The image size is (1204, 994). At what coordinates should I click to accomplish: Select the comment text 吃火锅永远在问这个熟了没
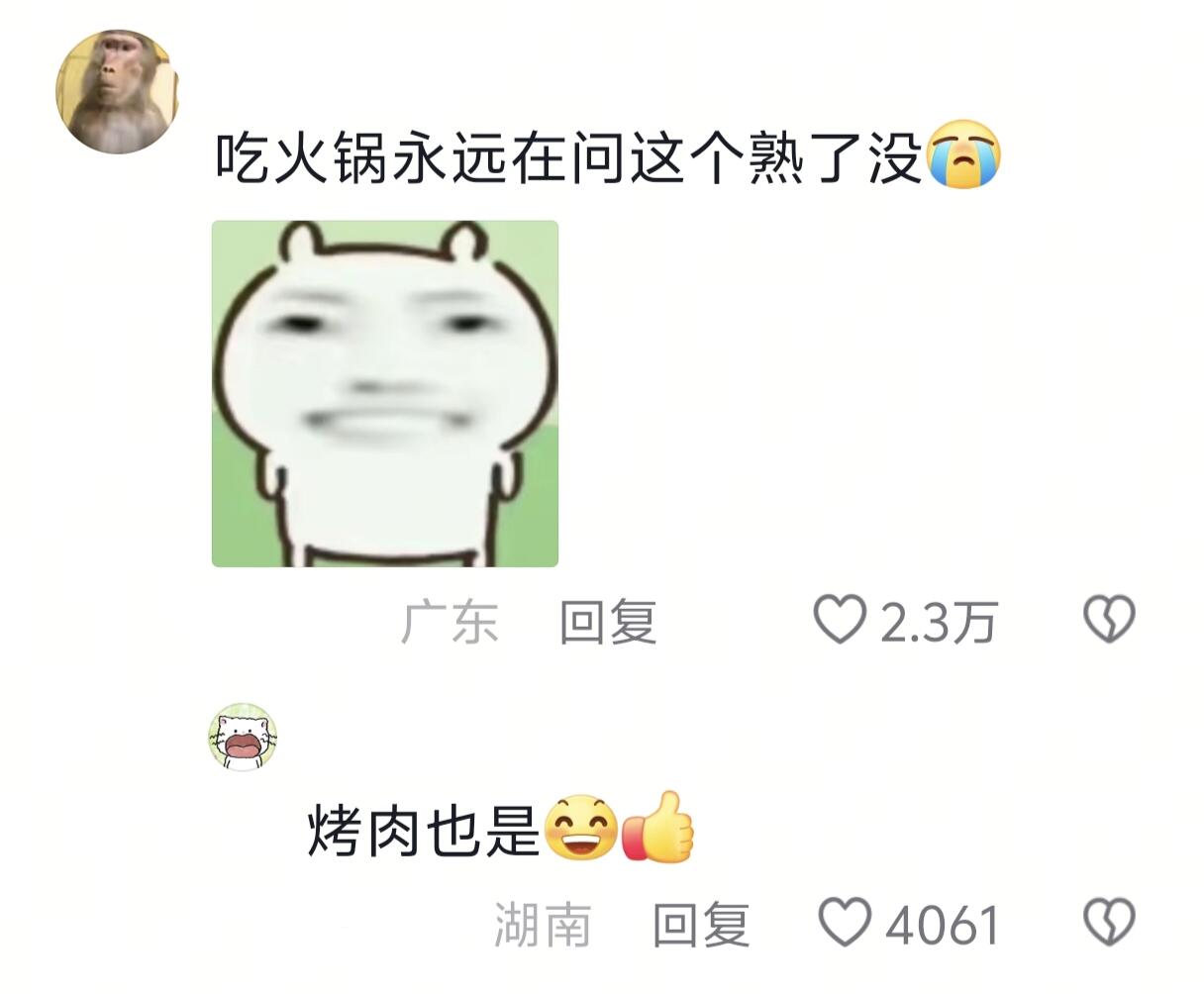click(x=570, y=156)
